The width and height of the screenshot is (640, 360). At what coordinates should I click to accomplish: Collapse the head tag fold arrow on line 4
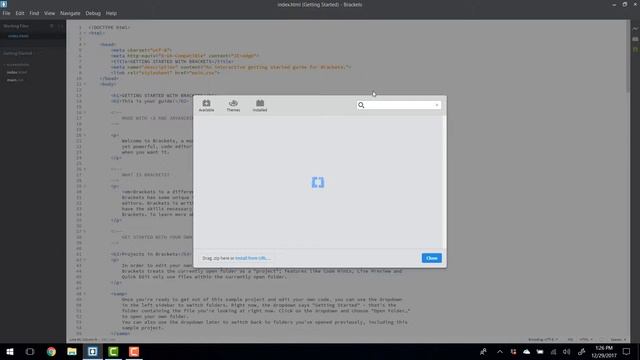coord(85,44)
